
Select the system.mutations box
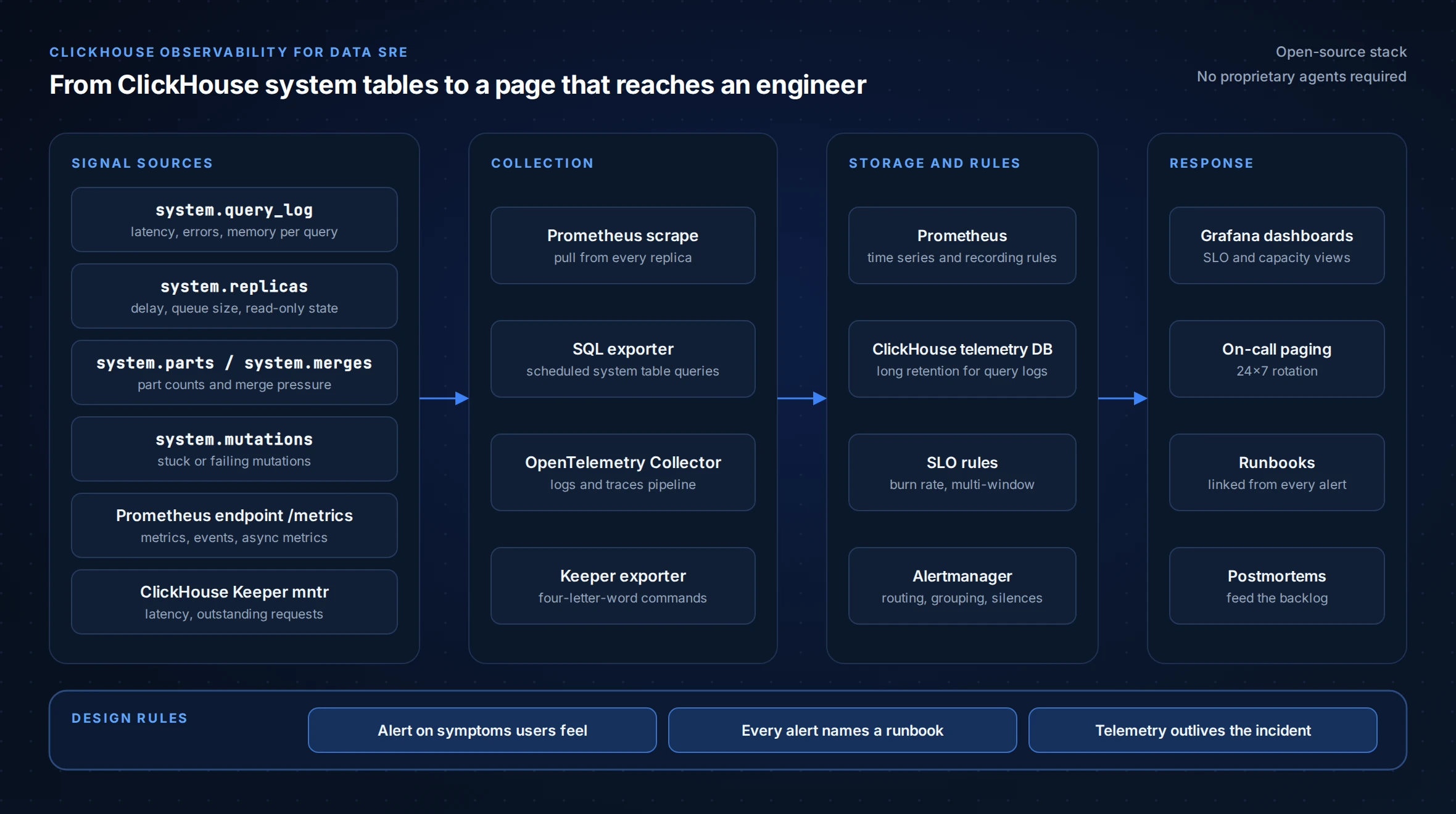pyautogui.click(x=234, y=449)
